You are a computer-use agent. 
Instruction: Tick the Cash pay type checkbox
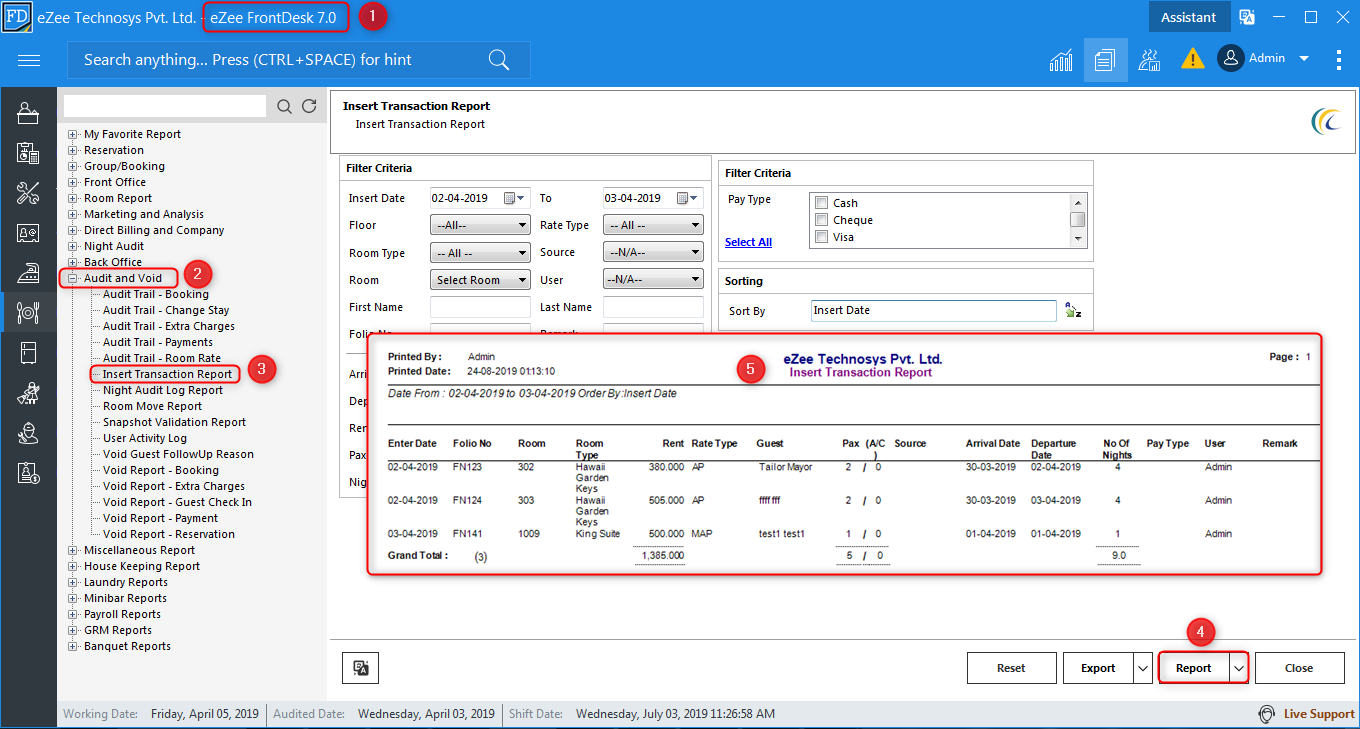pos(822,203)
